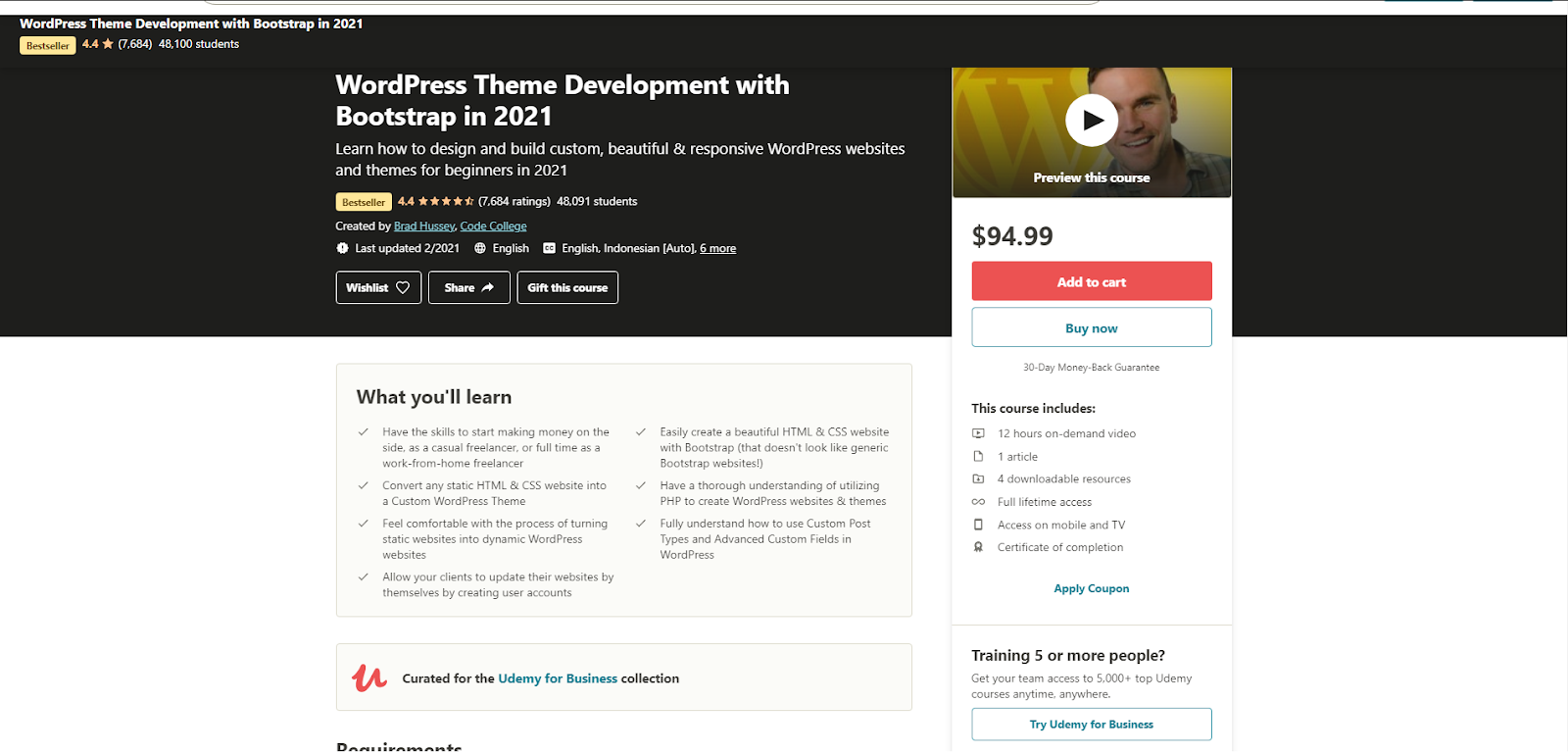Screen dimensions: 1568x753
Task: Add the course to cart
Action: click(x=1091, y=281)
